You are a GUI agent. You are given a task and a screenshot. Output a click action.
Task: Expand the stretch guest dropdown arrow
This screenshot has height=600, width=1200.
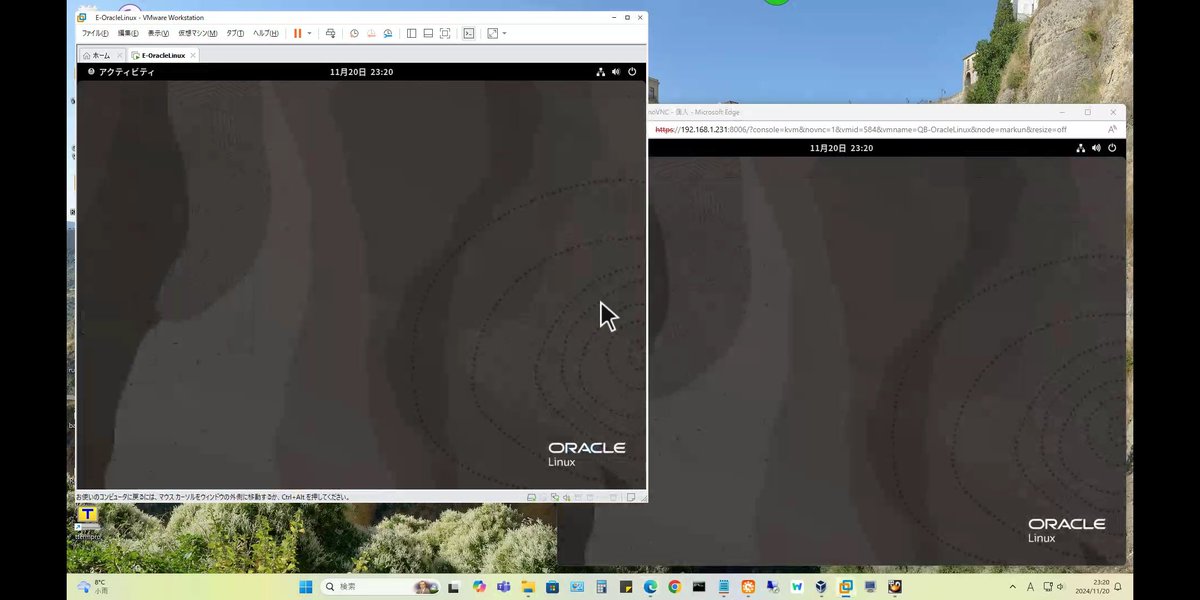504,33
